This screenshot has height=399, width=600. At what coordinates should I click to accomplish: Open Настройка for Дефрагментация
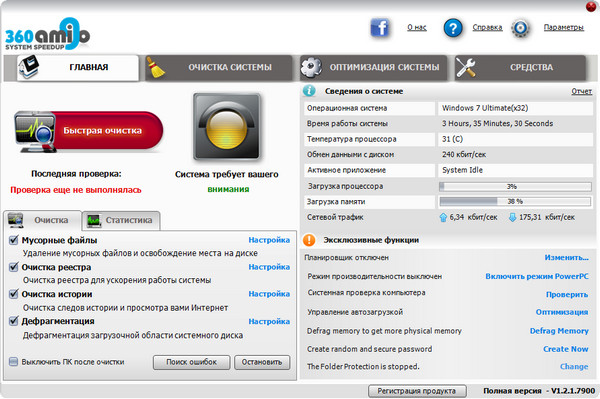[269, 321]
